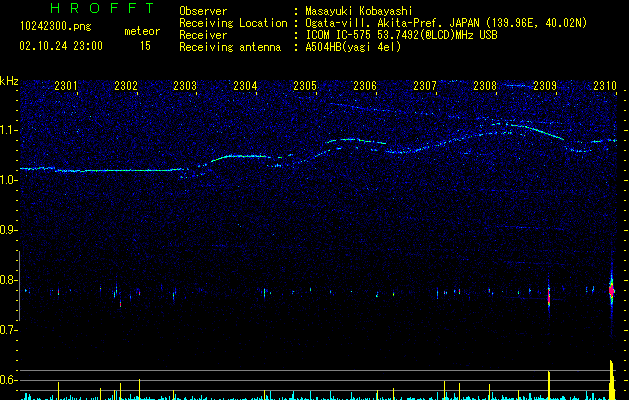The image size is (629, 400).
Task: Click the 2310 time marker
Action: click(605, 86)
